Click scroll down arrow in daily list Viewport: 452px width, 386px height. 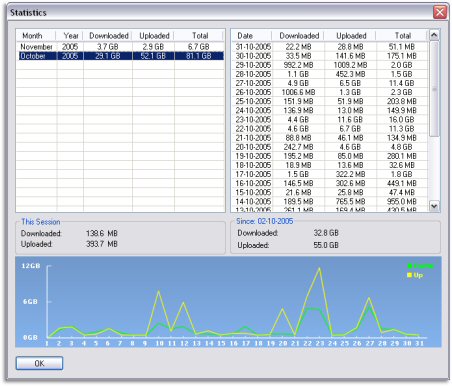434,206
